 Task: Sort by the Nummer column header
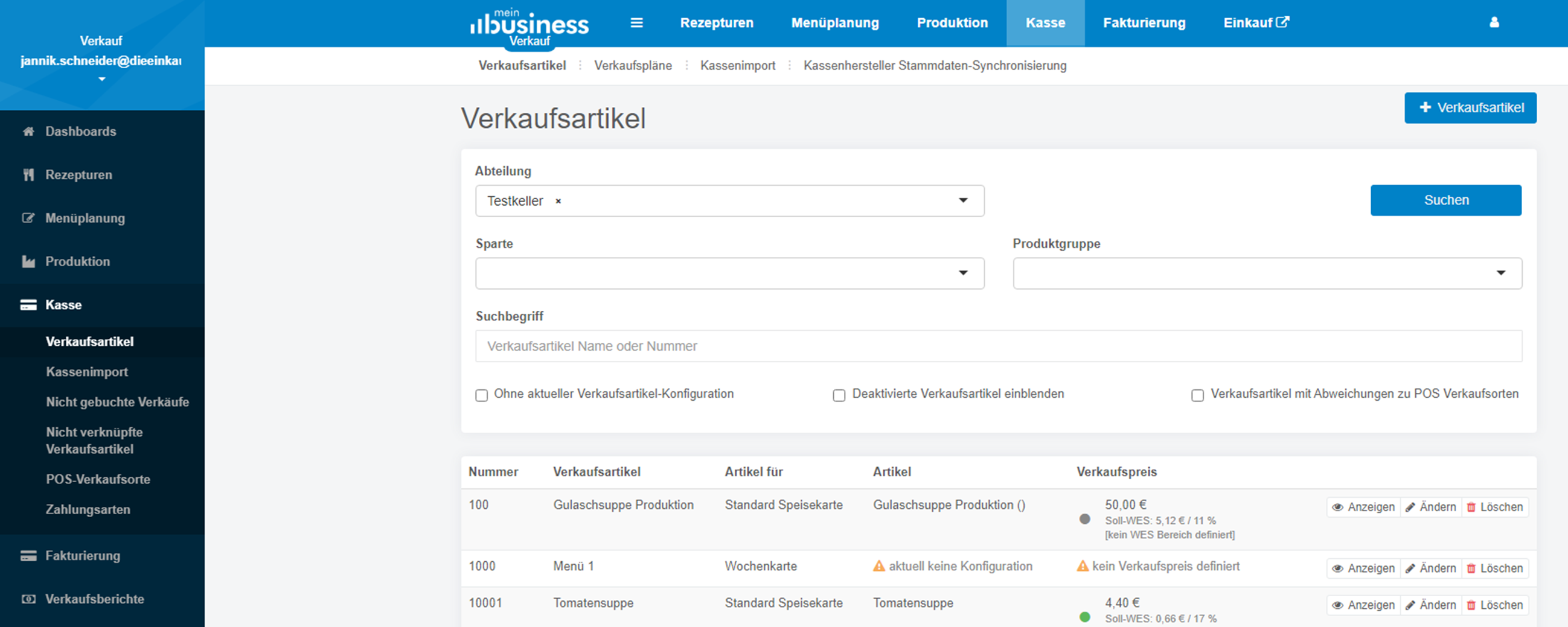(x=493, y=472)
